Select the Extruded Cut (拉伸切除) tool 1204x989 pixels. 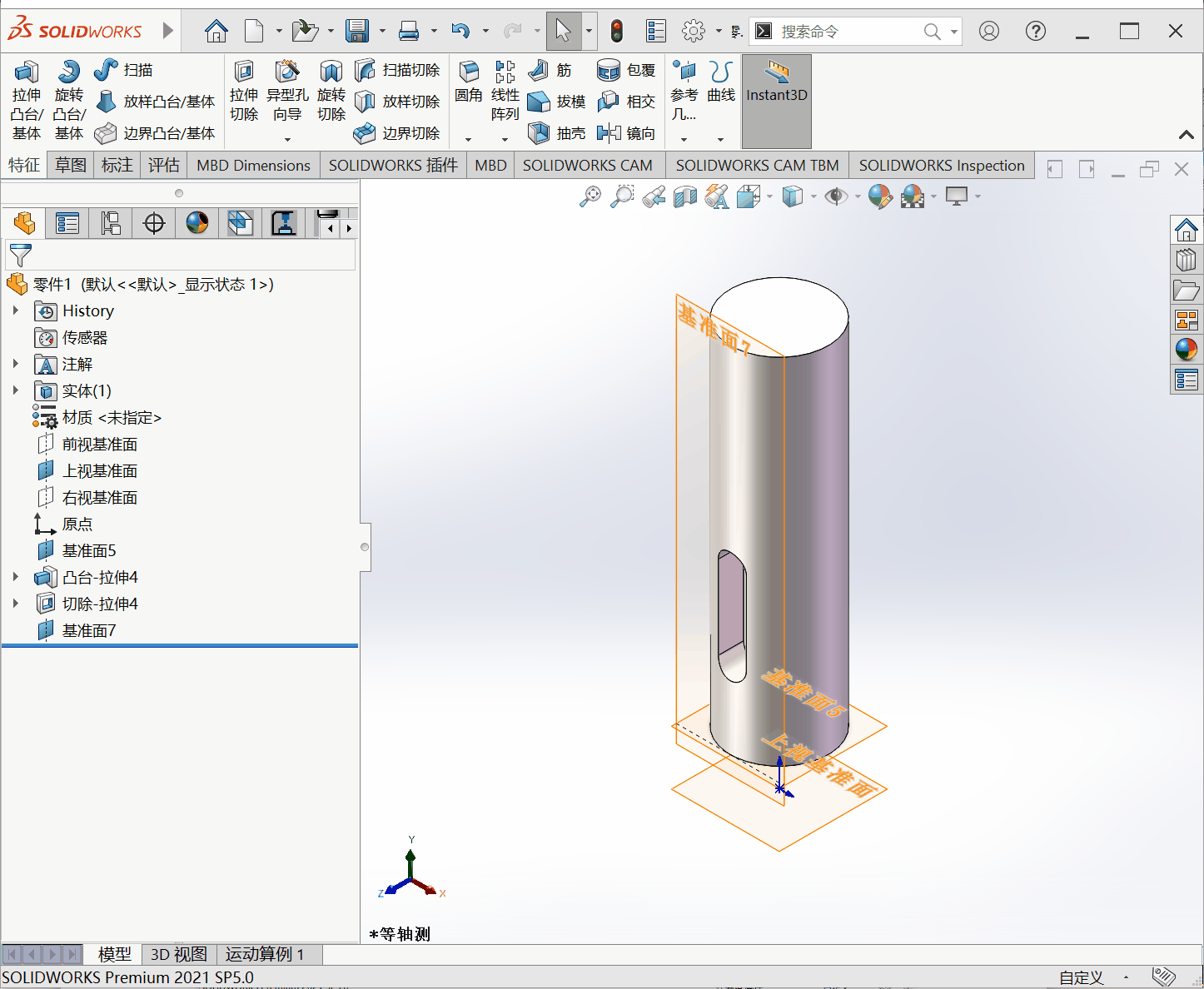[x=244, y=92]
